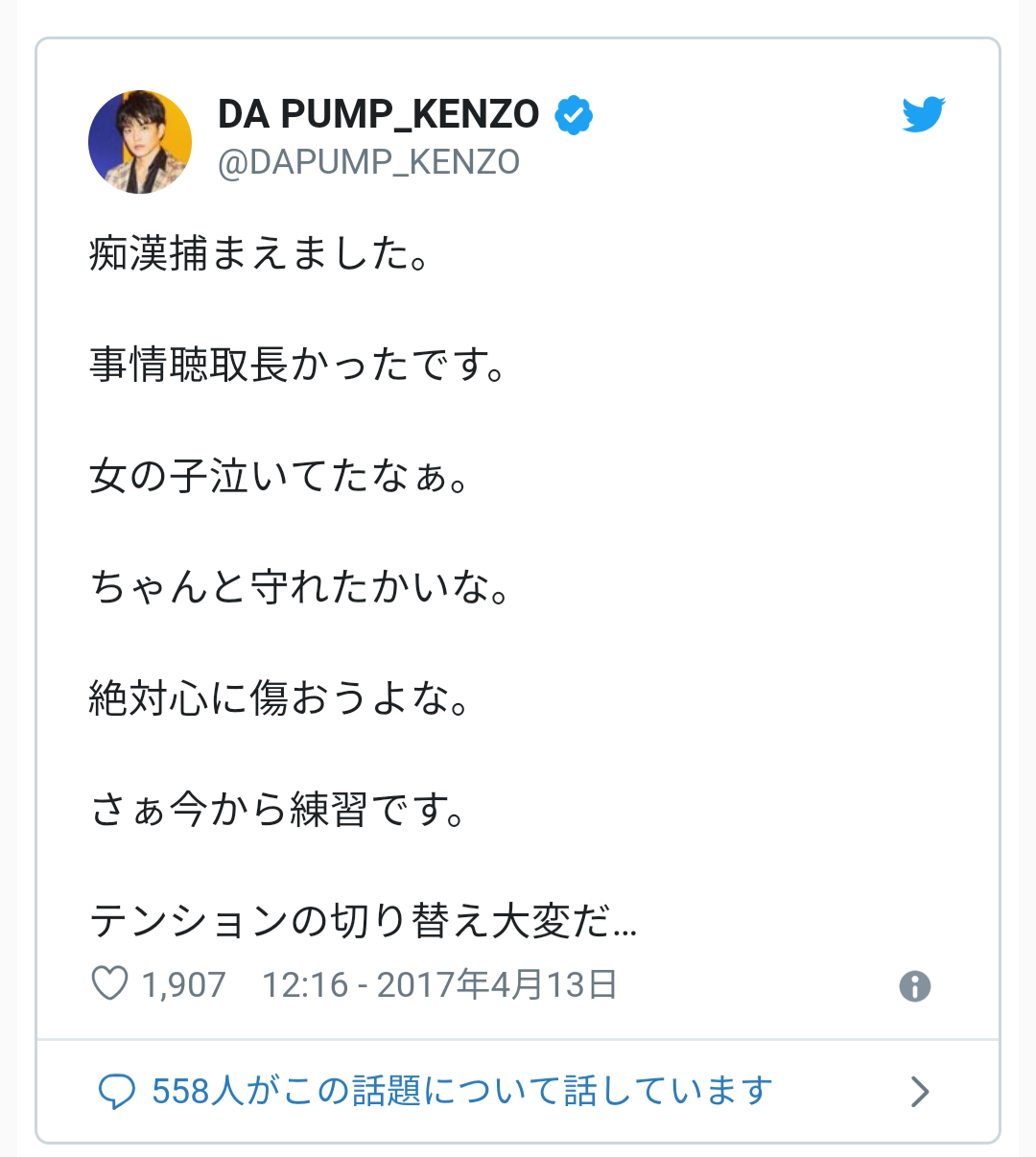Click the blue verified badge icon
This screenshot has width=1036, height=1157.
pyautogui.click(x=574, y=115)
